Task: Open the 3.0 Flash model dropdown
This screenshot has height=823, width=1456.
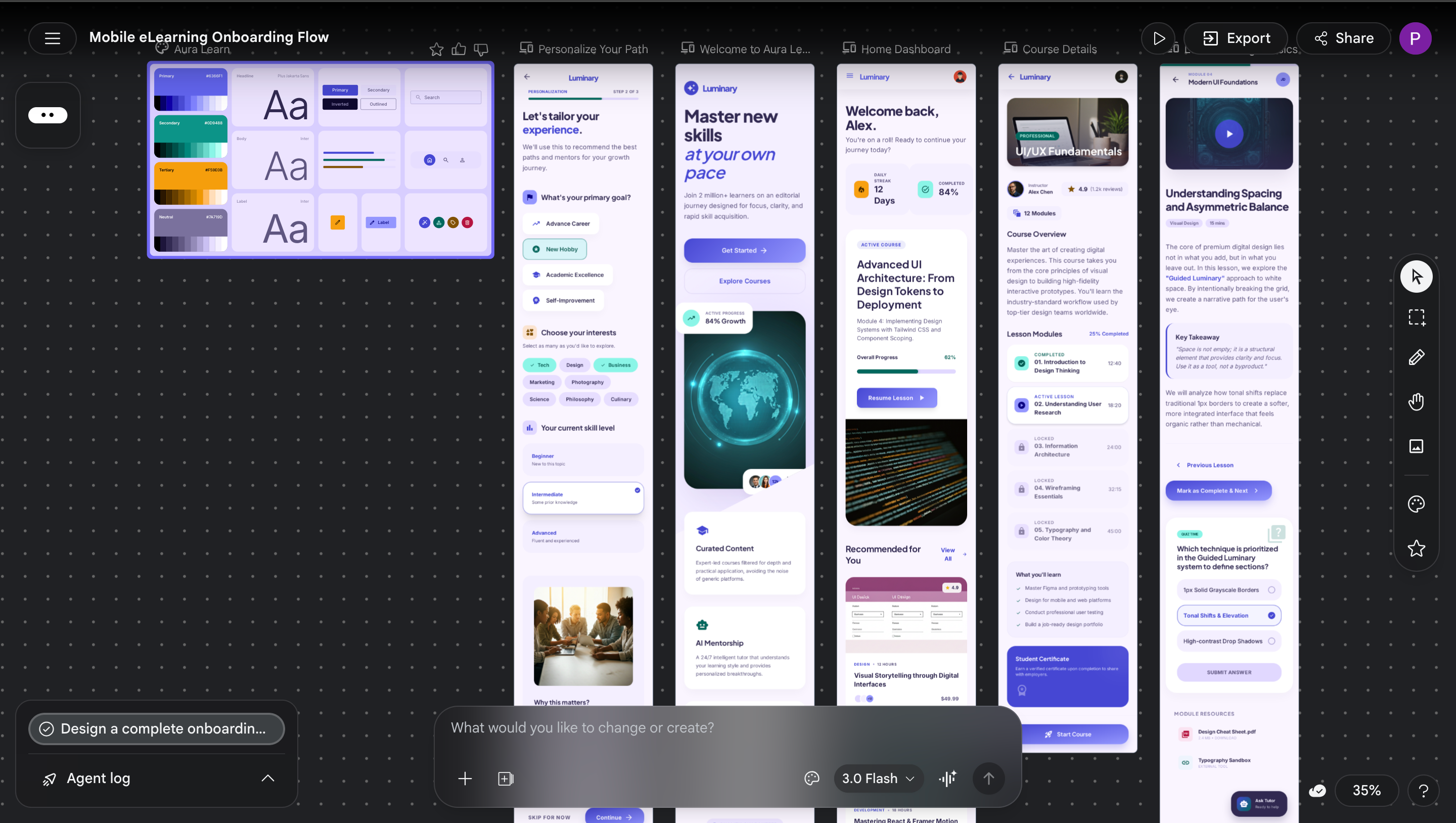Action: pos(878,779)
